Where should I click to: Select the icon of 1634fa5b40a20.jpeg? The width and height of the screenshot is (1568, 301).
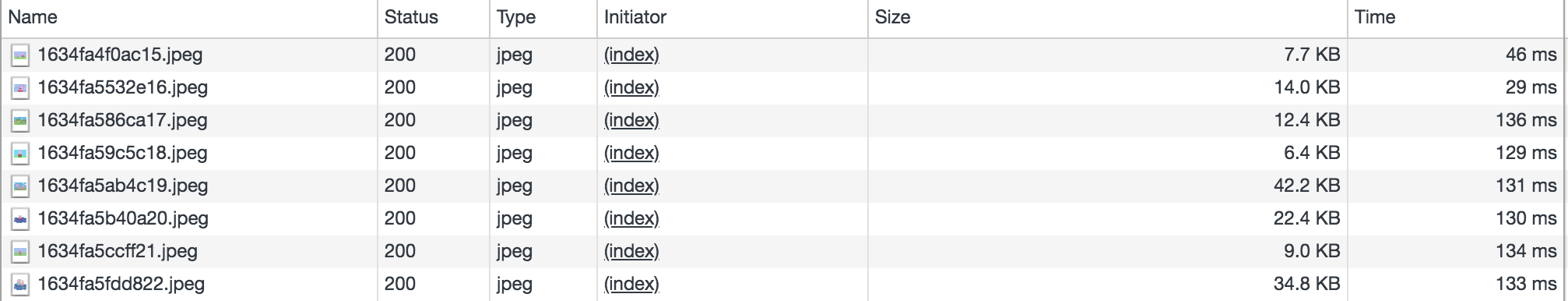(20, 219)
